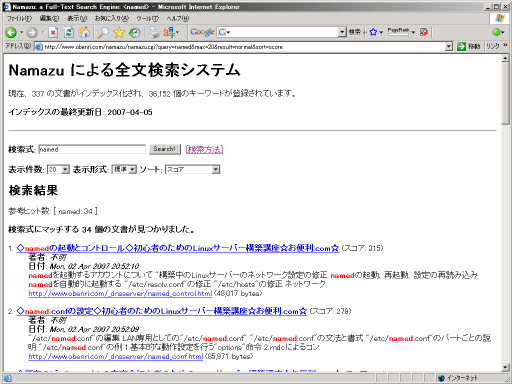Click the (スコア: 279) text

[x=330, y=311]
